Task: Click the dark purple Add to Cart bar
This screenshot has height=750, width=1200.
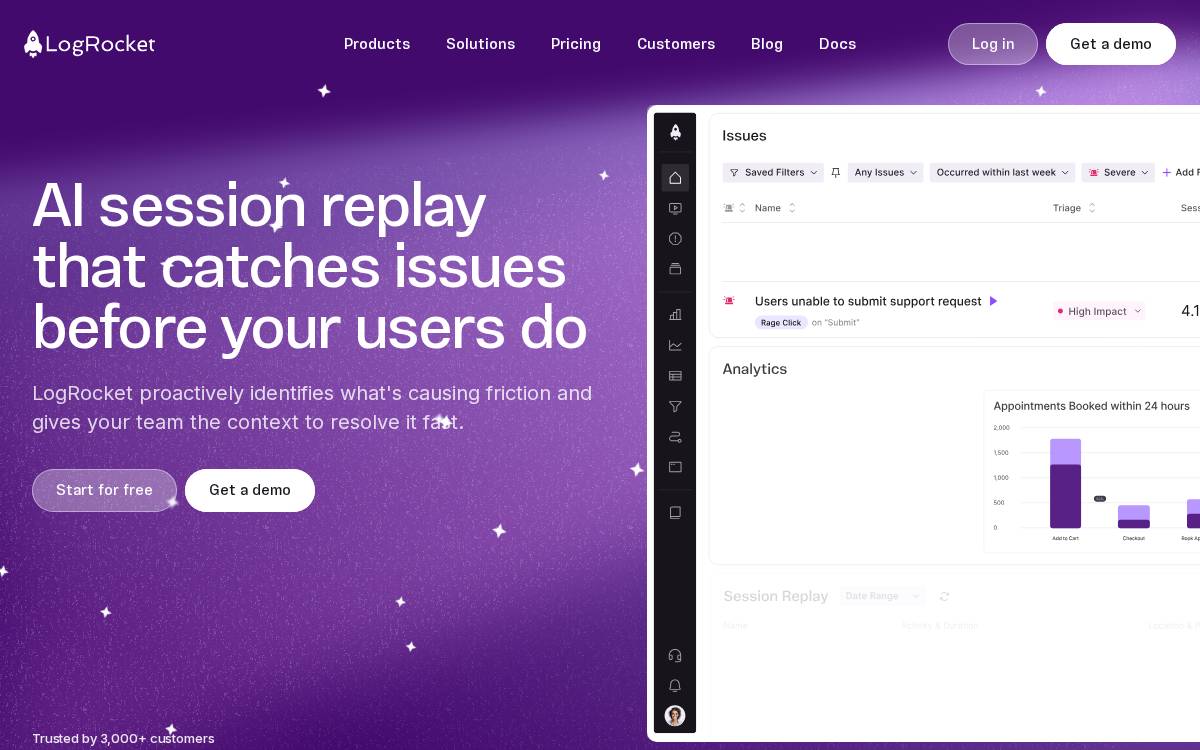Action: click(x=1065, y=496)
